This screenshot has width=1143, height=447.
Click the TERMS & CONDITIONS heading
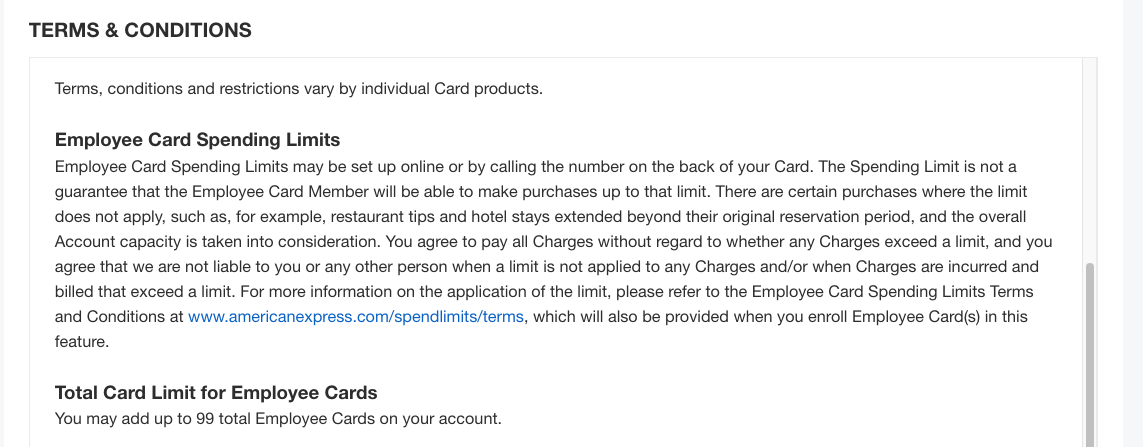coord(140,30)
